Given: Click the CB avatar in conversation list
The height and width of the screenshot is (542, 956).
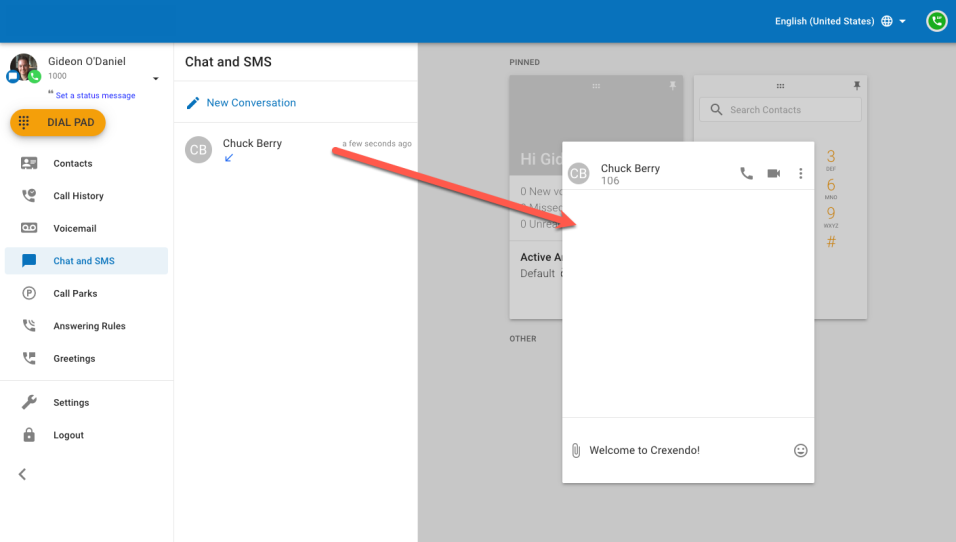Looking at the screenshot, I should point(198,150).
